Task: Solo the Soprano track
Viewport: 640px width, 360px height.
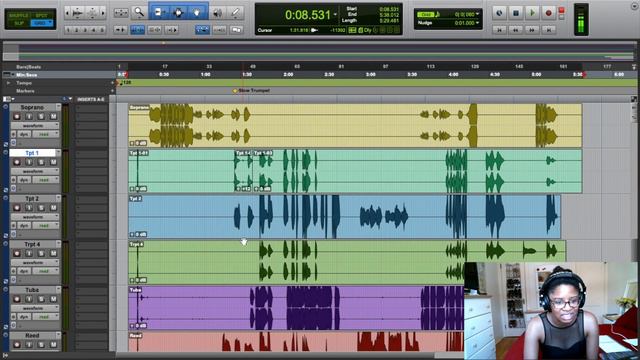Action: coord(41,117)
